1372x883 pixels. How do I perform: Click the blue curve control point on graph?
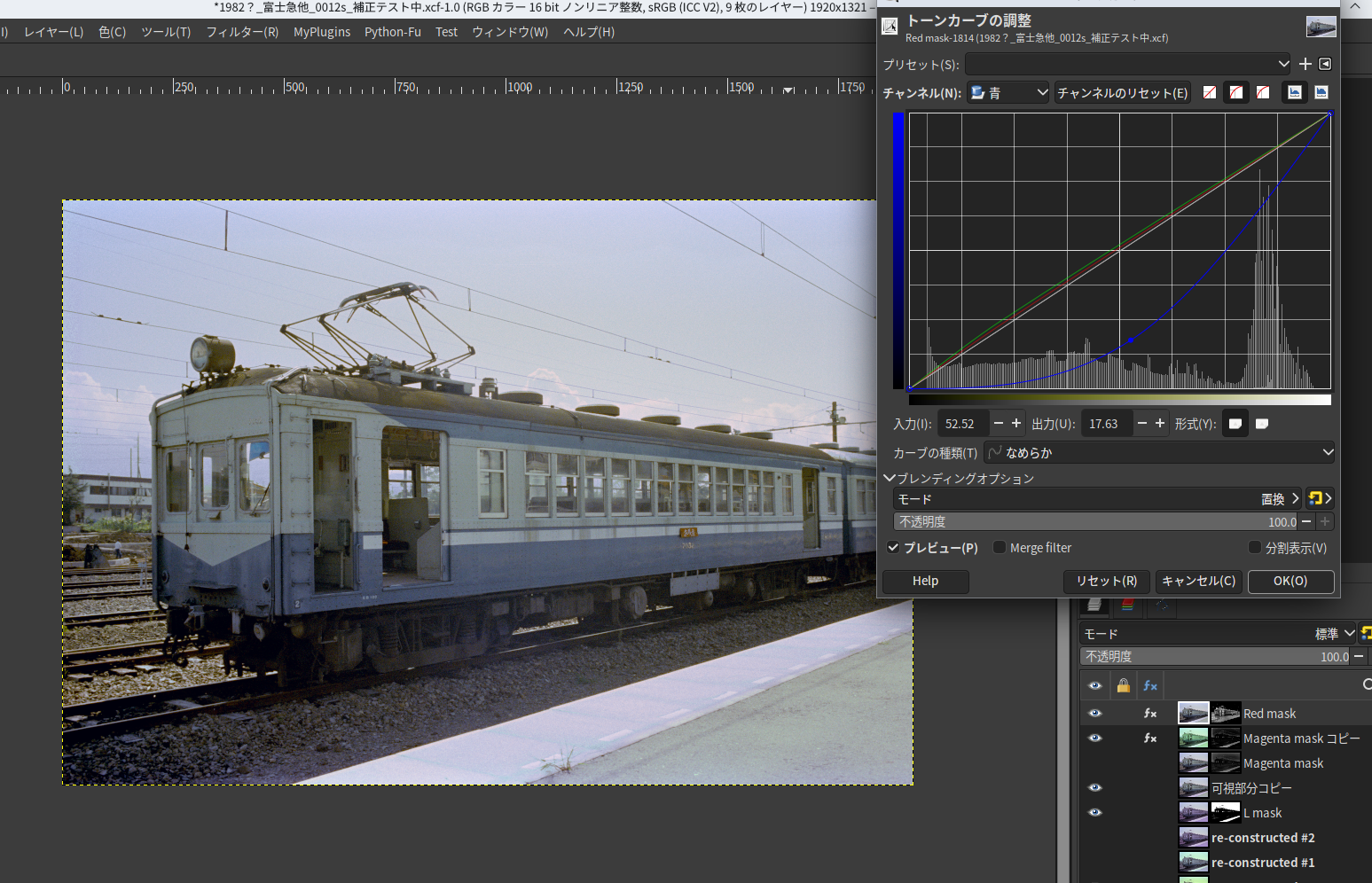click(x=1130, y=340)
